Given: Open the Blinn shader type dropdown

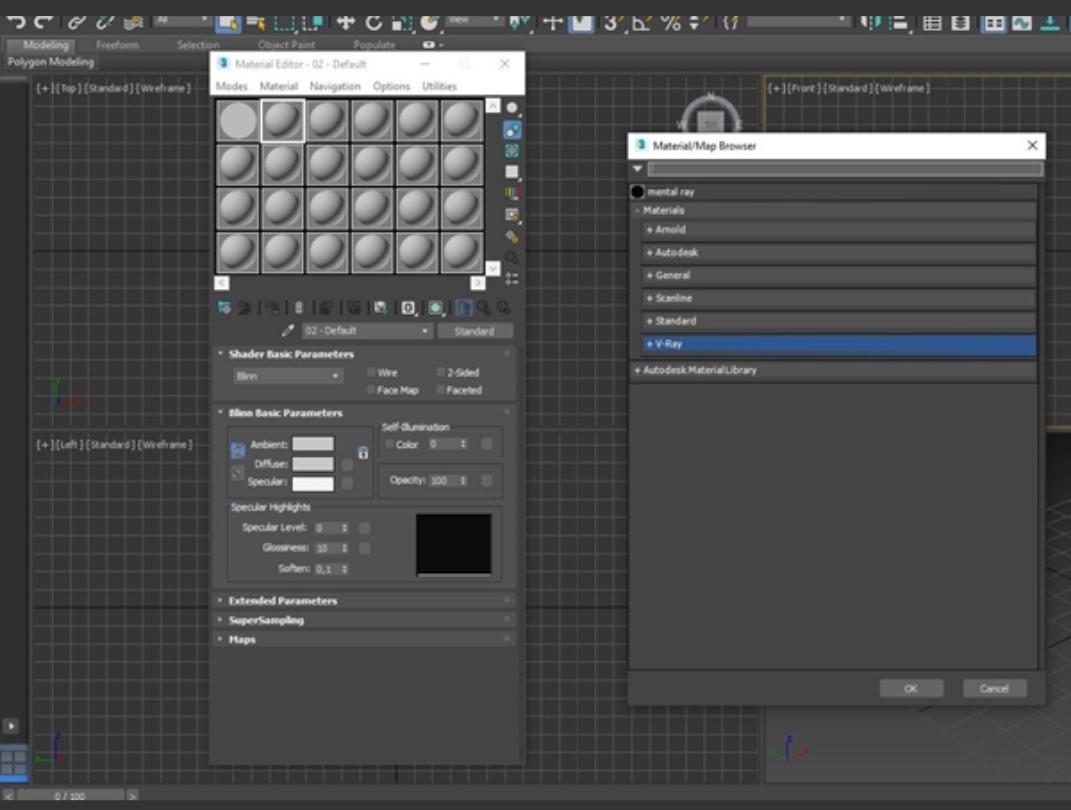Looking at the screenshot, I should [288, 376].
